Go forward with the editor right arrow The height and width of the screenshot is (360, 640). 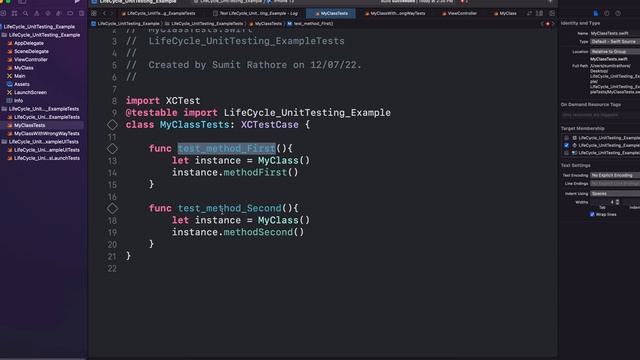pos(111,13)
